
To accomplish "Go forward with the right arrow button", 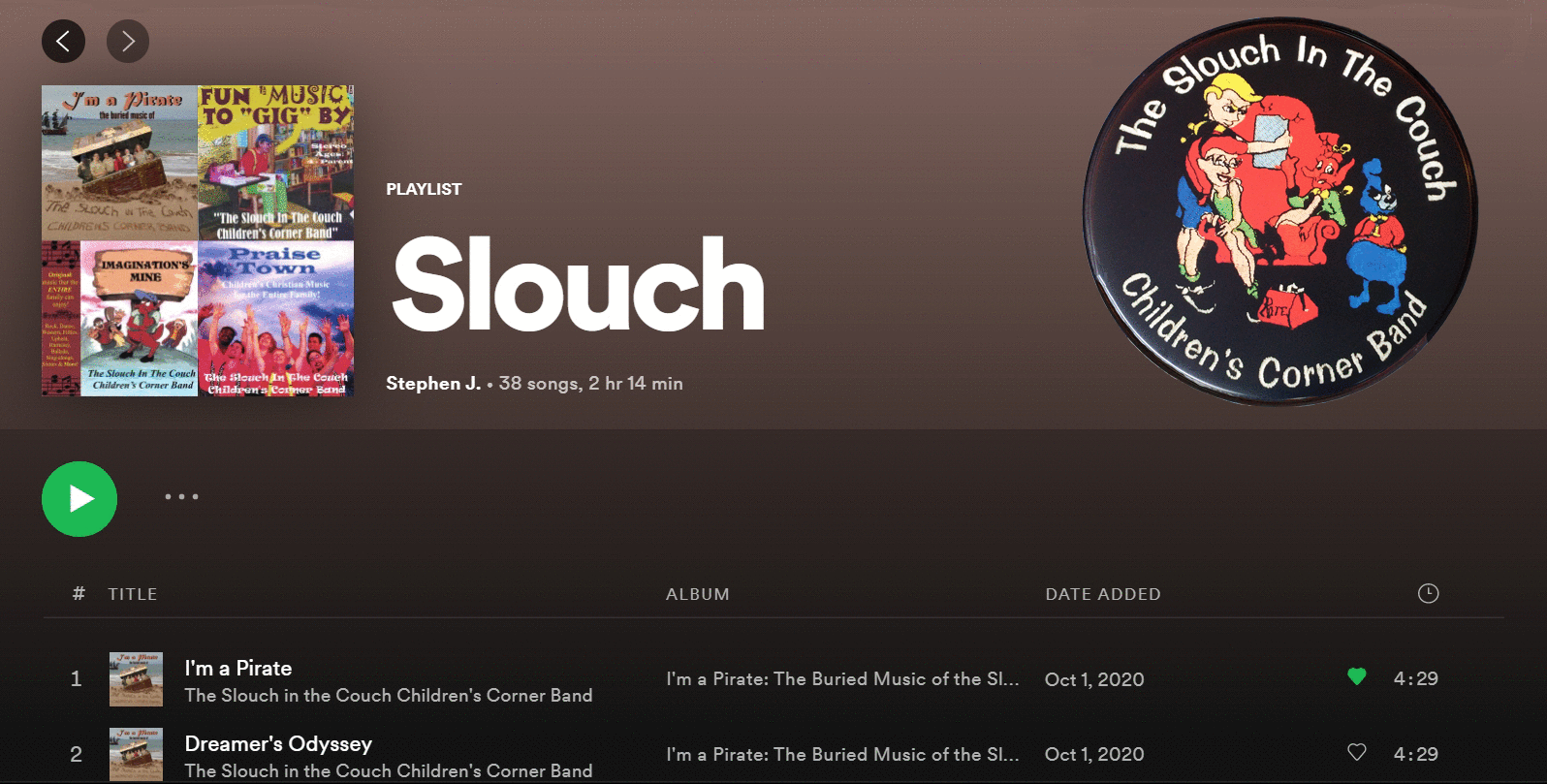I will (x=128, y=41).
